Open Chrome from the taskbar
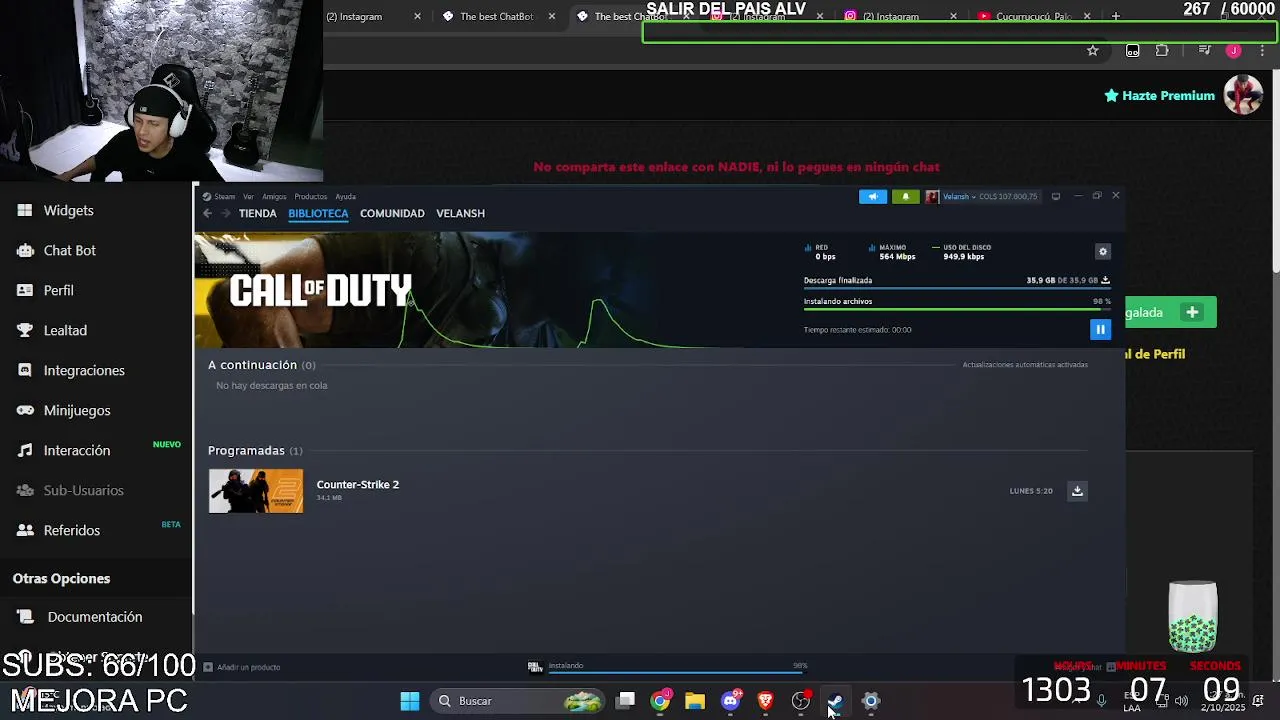Viewport: 1280px width, 720px height. click(660, 701)
